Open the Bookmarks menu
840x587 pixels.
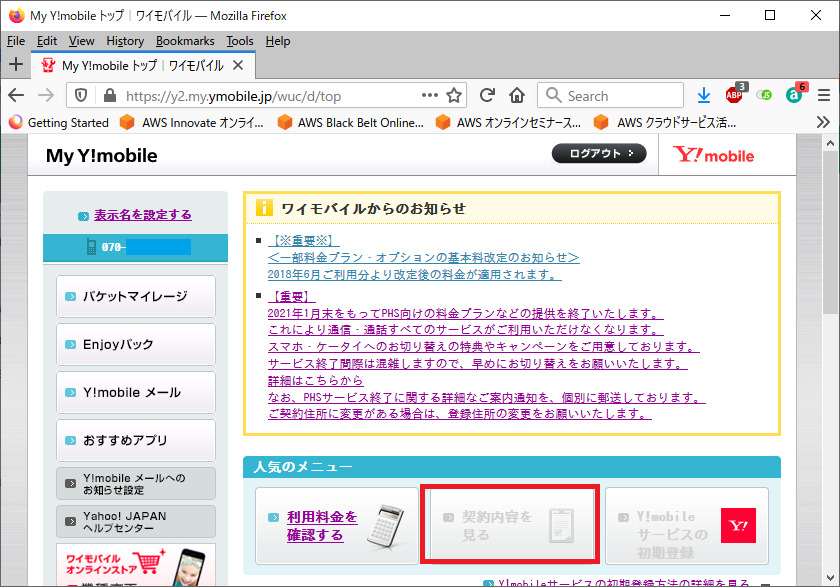click(185, 41)
